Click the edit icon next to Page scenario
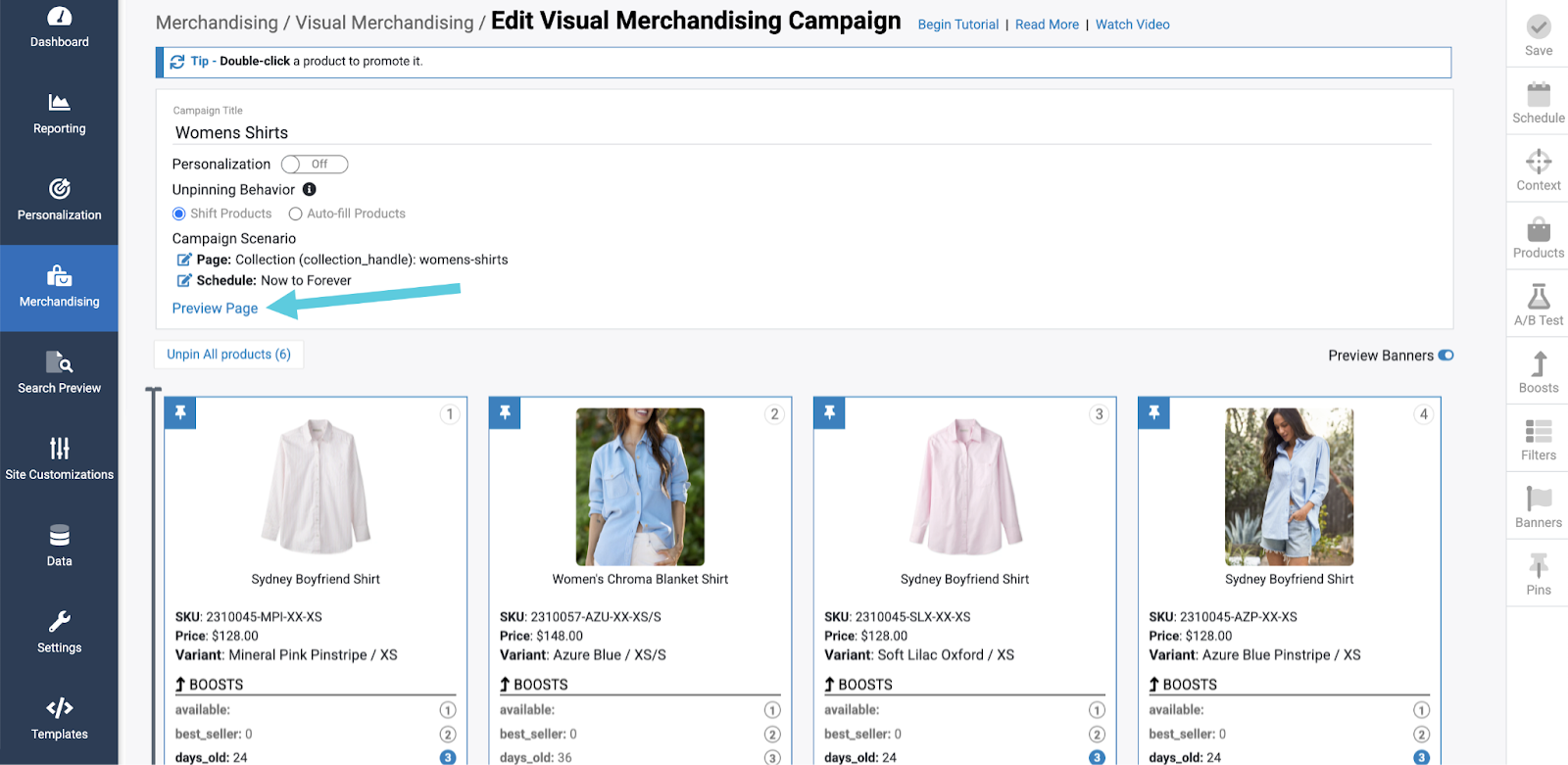 [x=183, y=260]
